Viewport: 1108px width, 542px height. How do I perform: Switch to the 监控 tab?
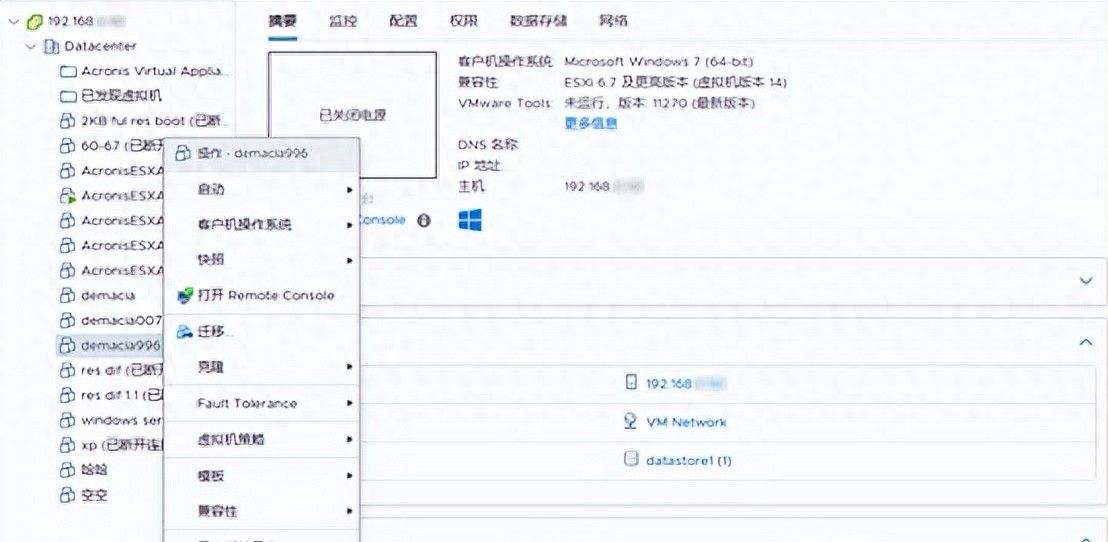(343, 20)
